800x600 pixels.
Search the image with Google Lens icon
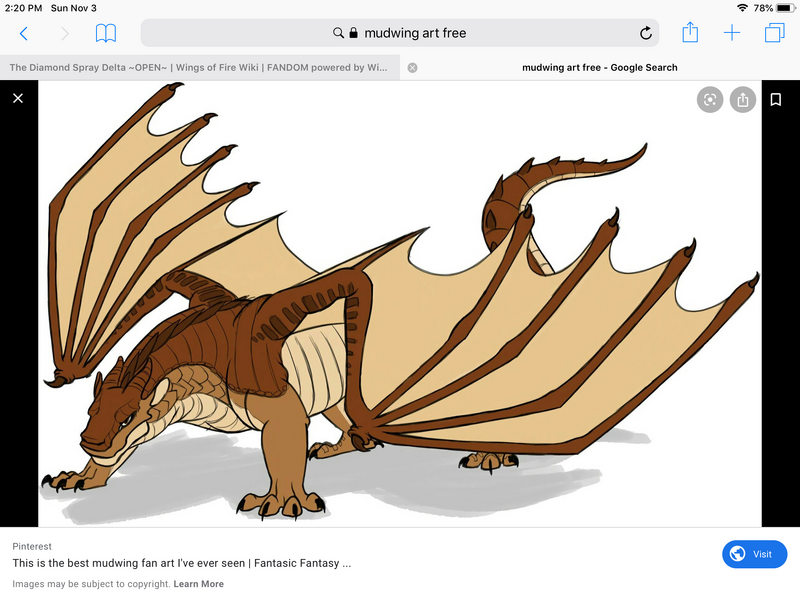710,99
